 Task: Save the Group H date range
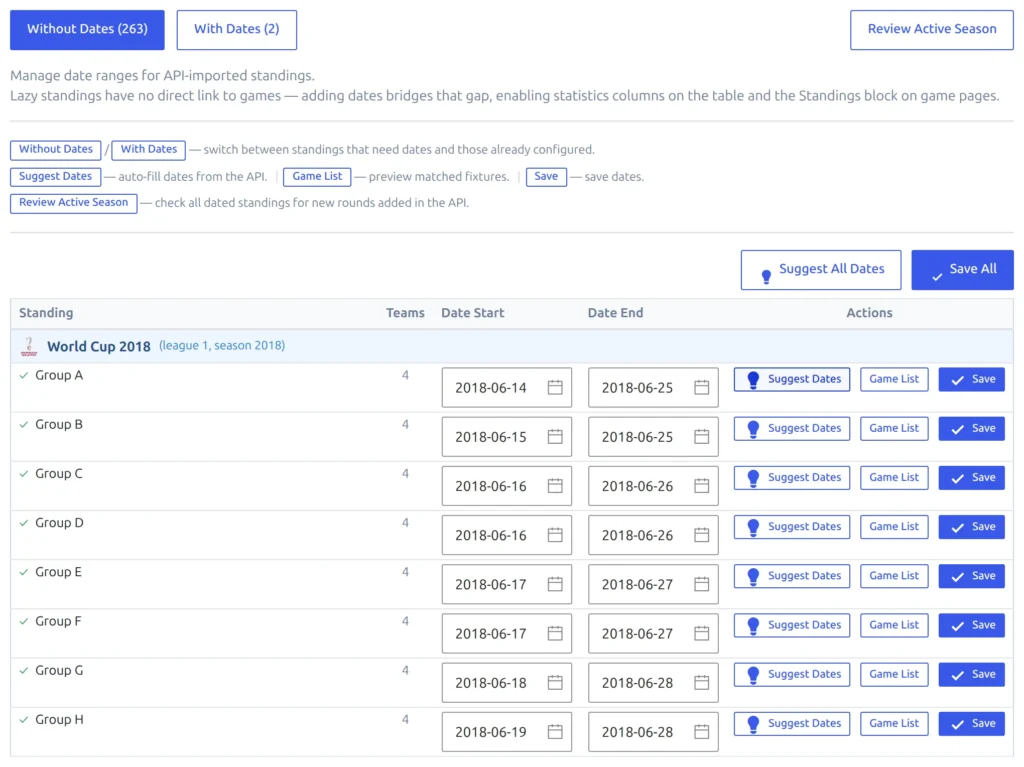(x=972, y=723)
